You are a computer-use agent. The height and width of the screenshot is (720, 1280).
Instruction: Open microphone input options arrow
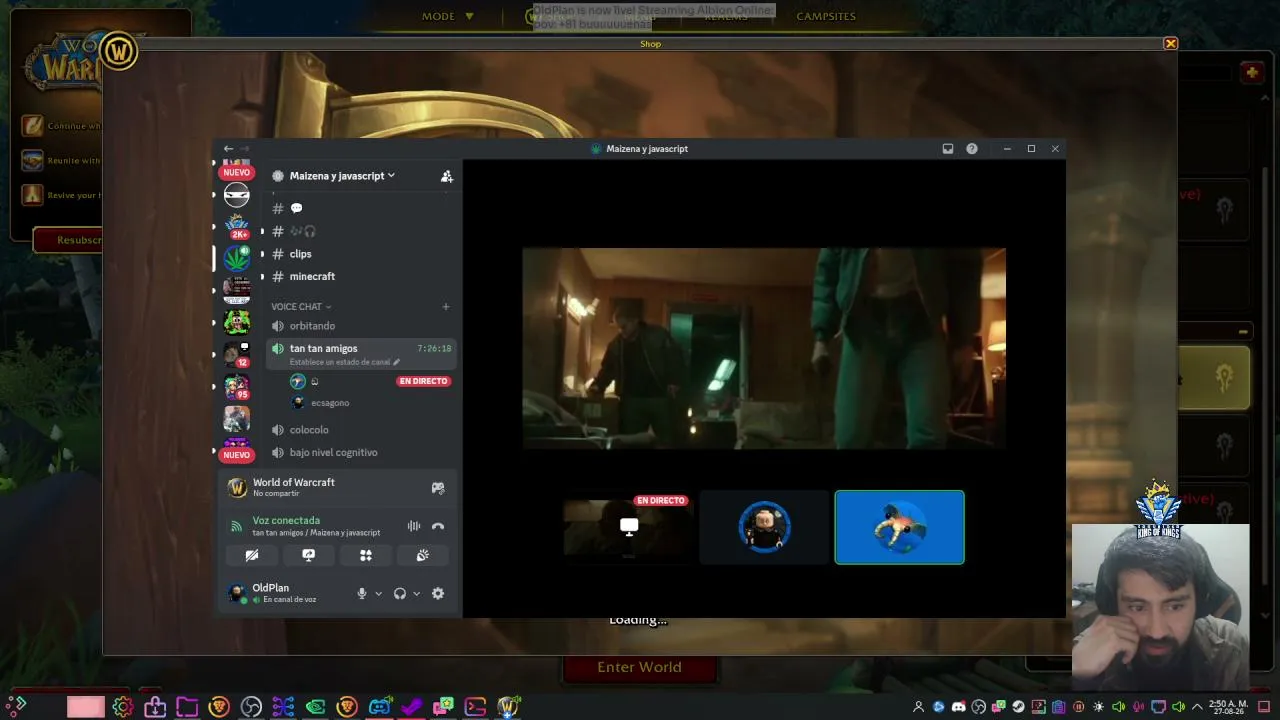coord(378,594)
